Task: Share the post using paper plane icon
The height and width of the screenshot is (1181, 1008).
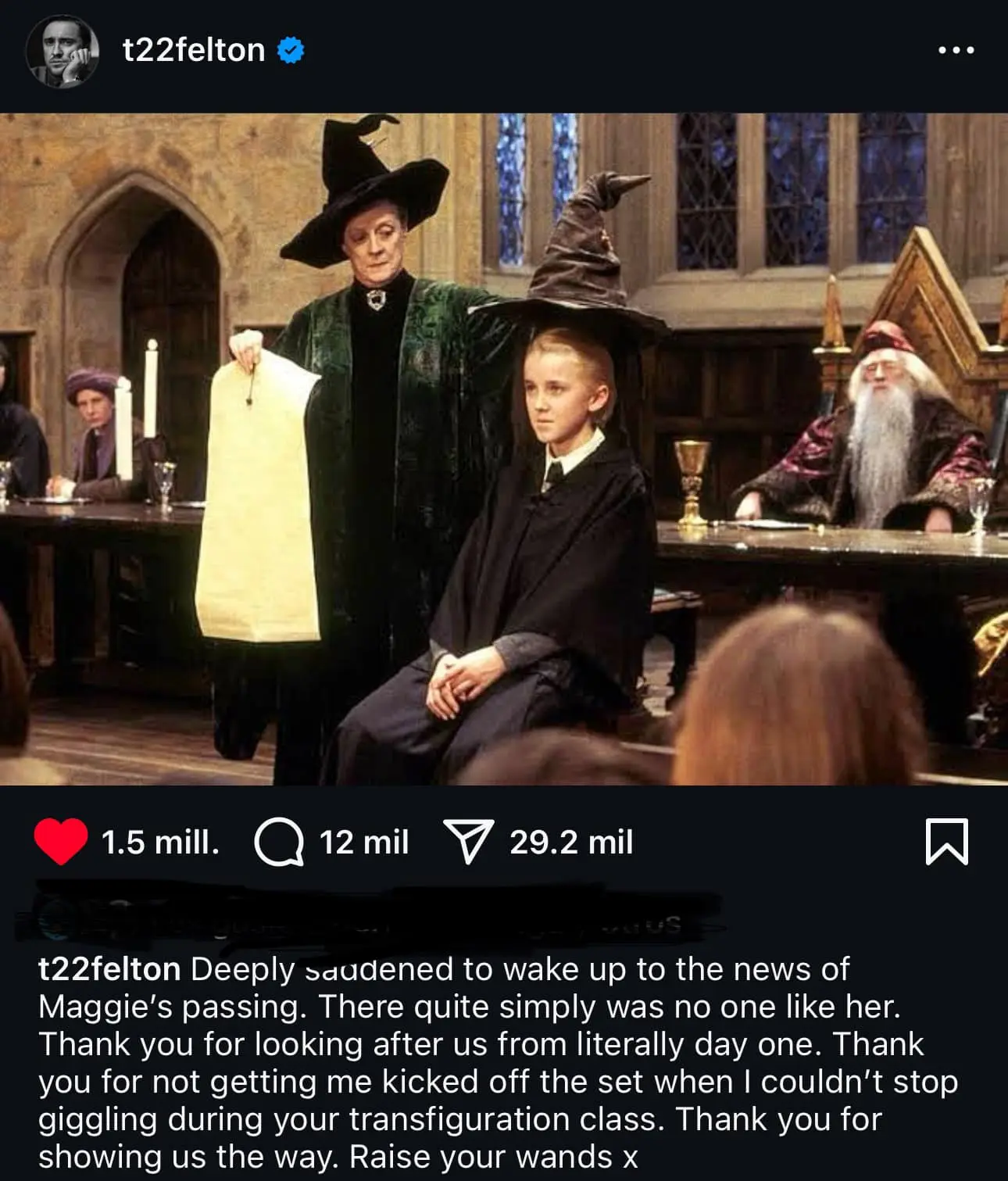Action: (469, 841)
